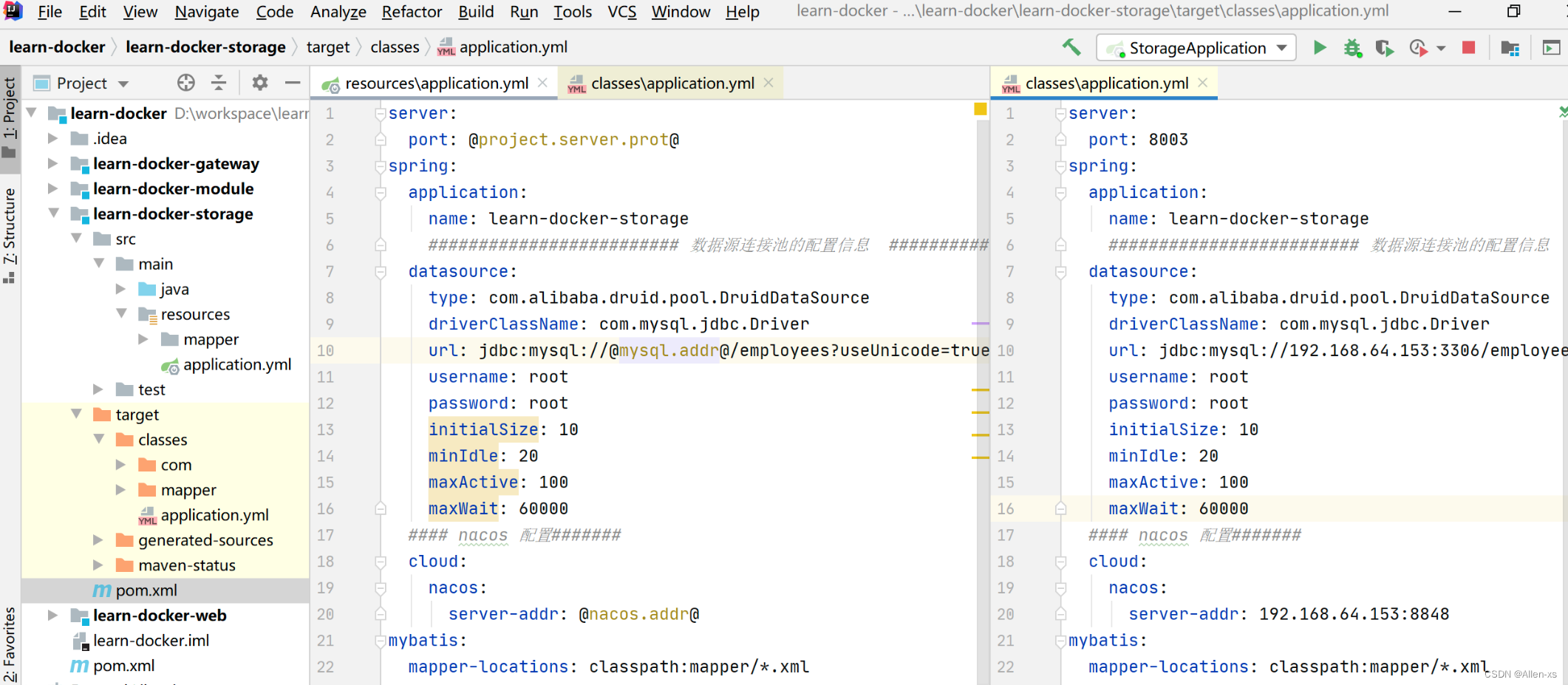Click line 10 url text in left editor
This screenshot has height=685, width=1568.
click(708, 351)
